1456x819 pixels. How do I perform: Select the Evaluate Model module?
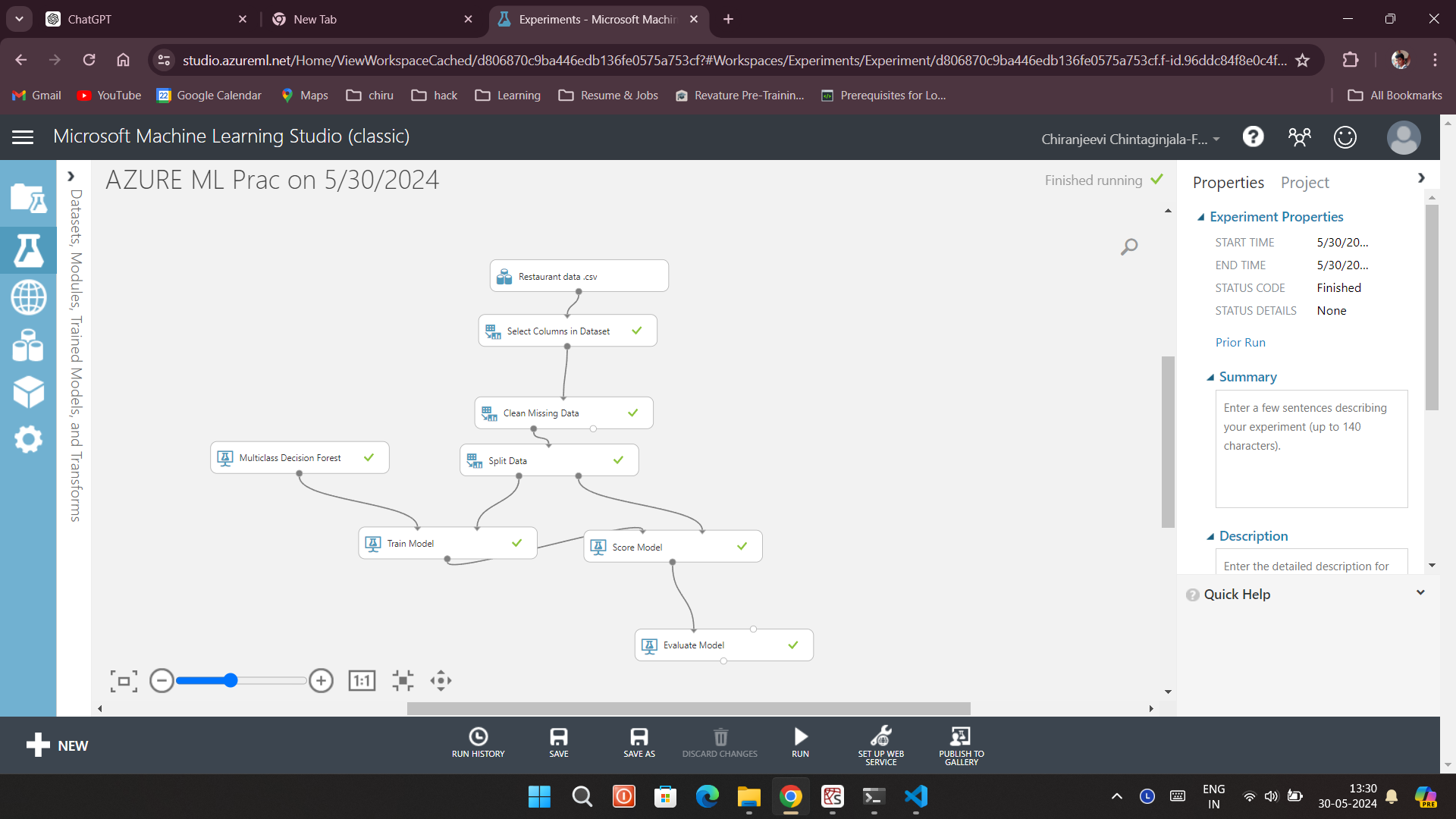pyautogui.click(x=723, y=645)
